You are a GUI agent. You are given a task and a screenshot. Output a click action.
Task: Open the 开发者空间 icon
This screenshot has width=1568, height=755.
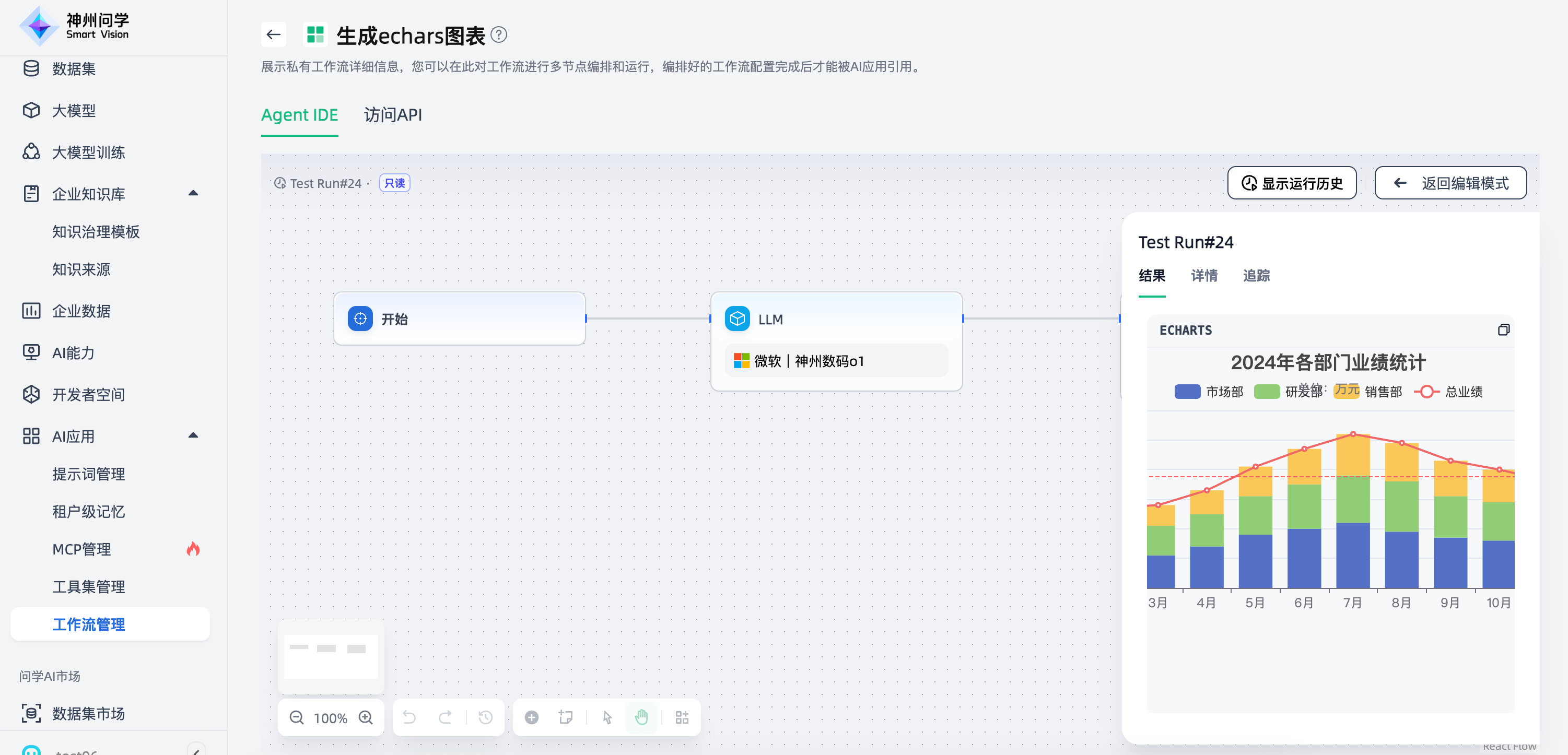(31, 394)
